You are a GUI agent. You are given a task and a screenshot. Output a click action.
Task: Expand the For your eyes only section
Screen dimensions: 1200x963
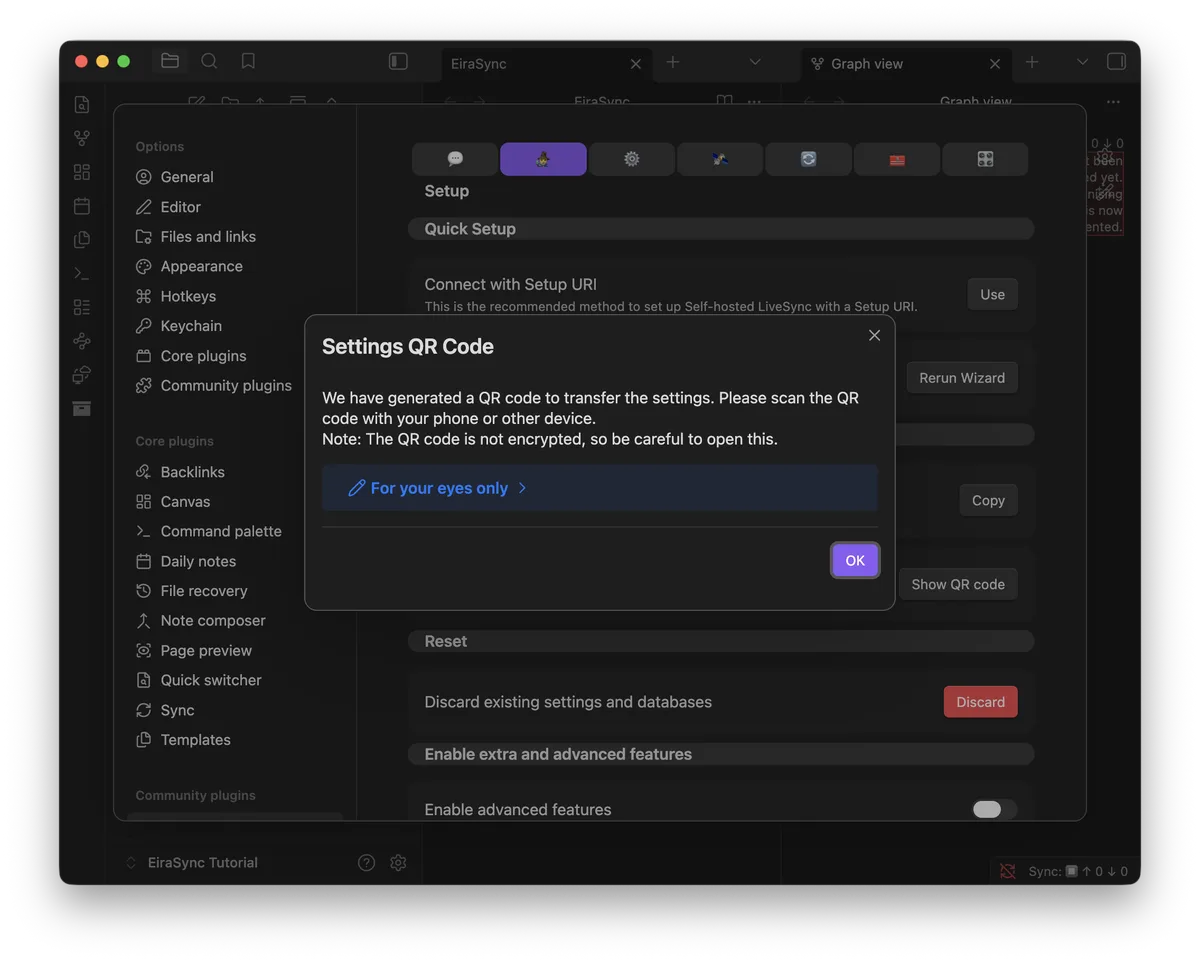tap(600, 488)
